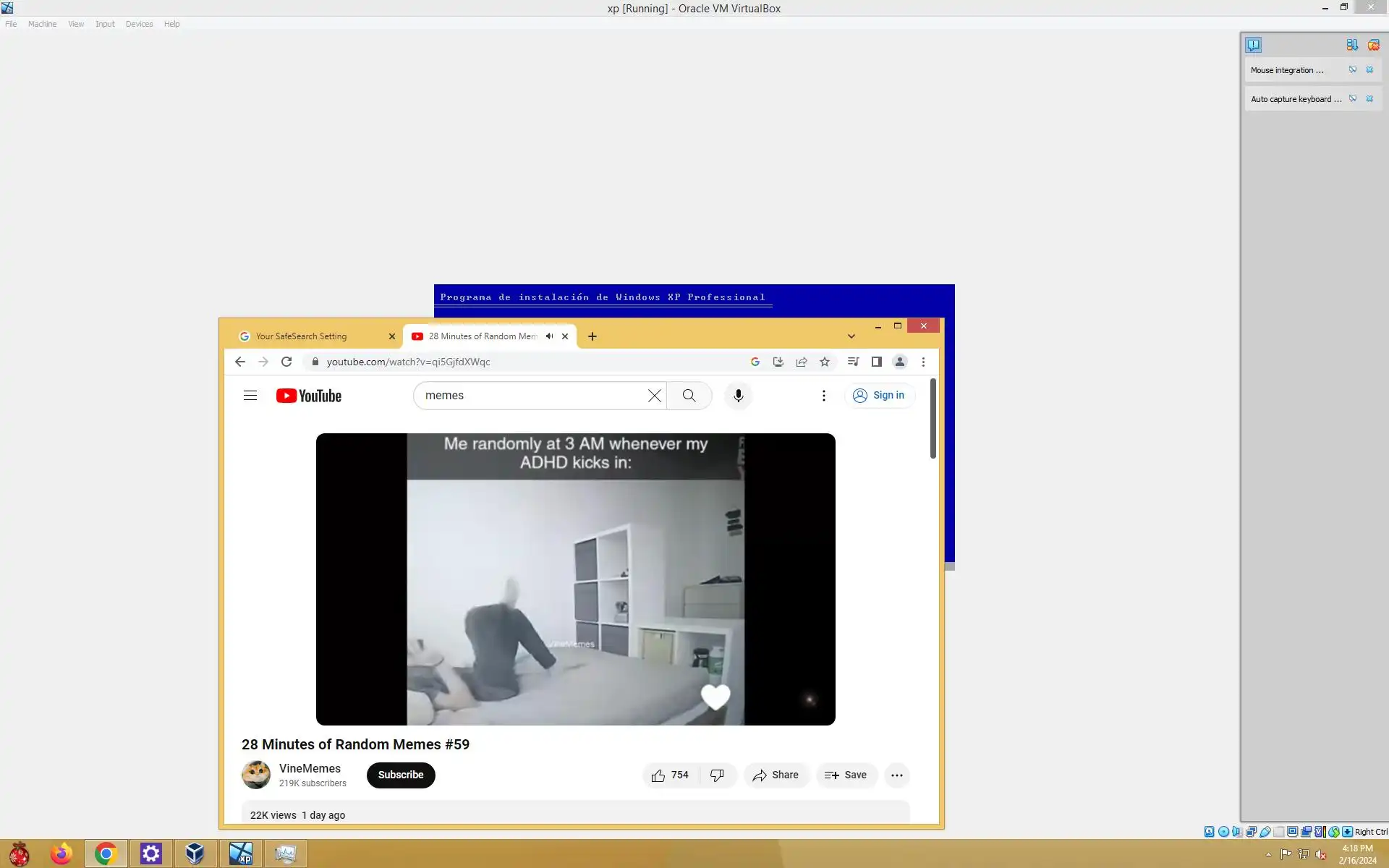This screenshot has width=1389, height=868.
Task: Open Firefox from the taskbar
Action: pyautogui.click(x=61, y=854)
